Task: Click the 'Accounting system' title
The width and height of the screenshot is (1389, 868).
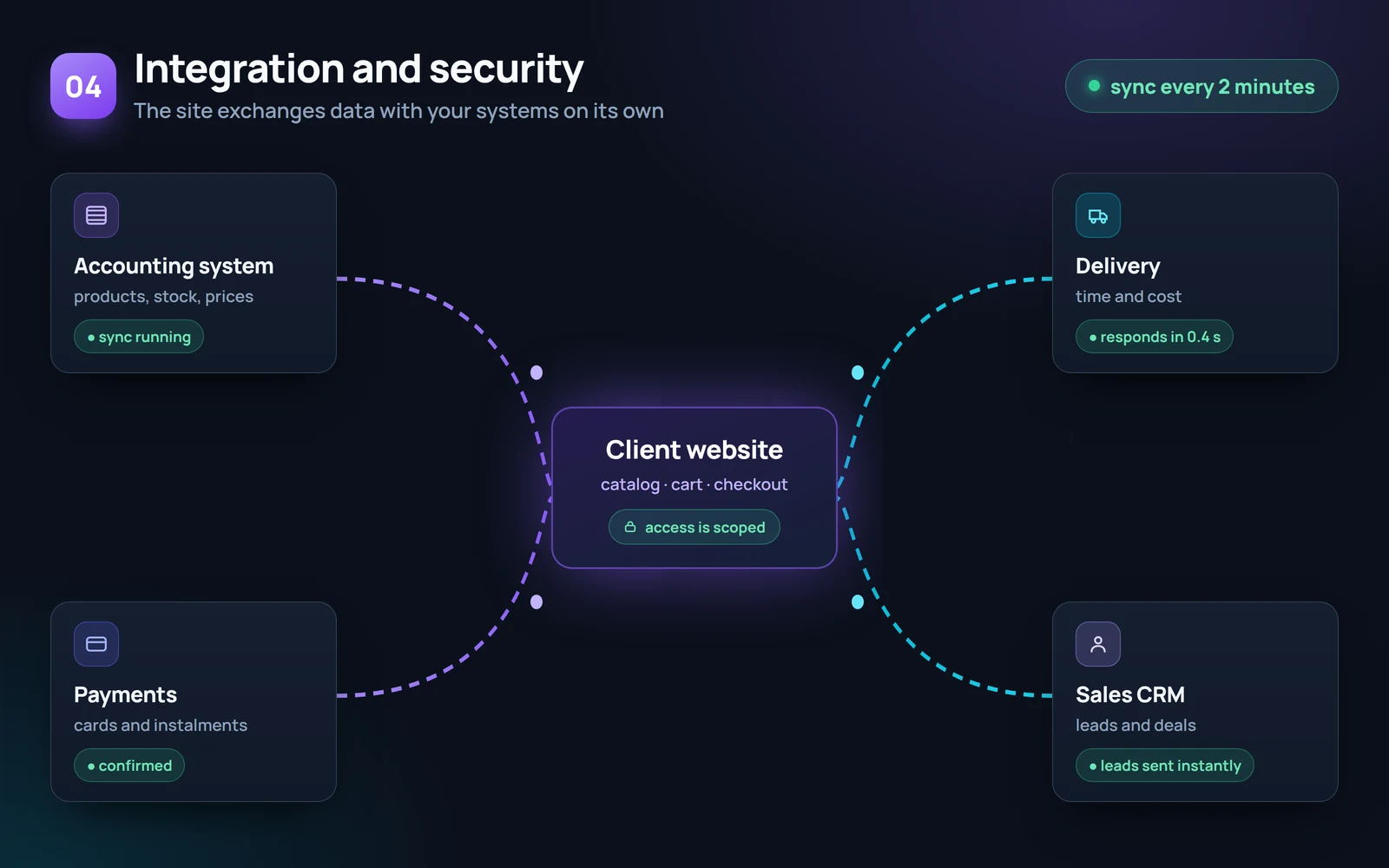Action: tap(174, 266)
